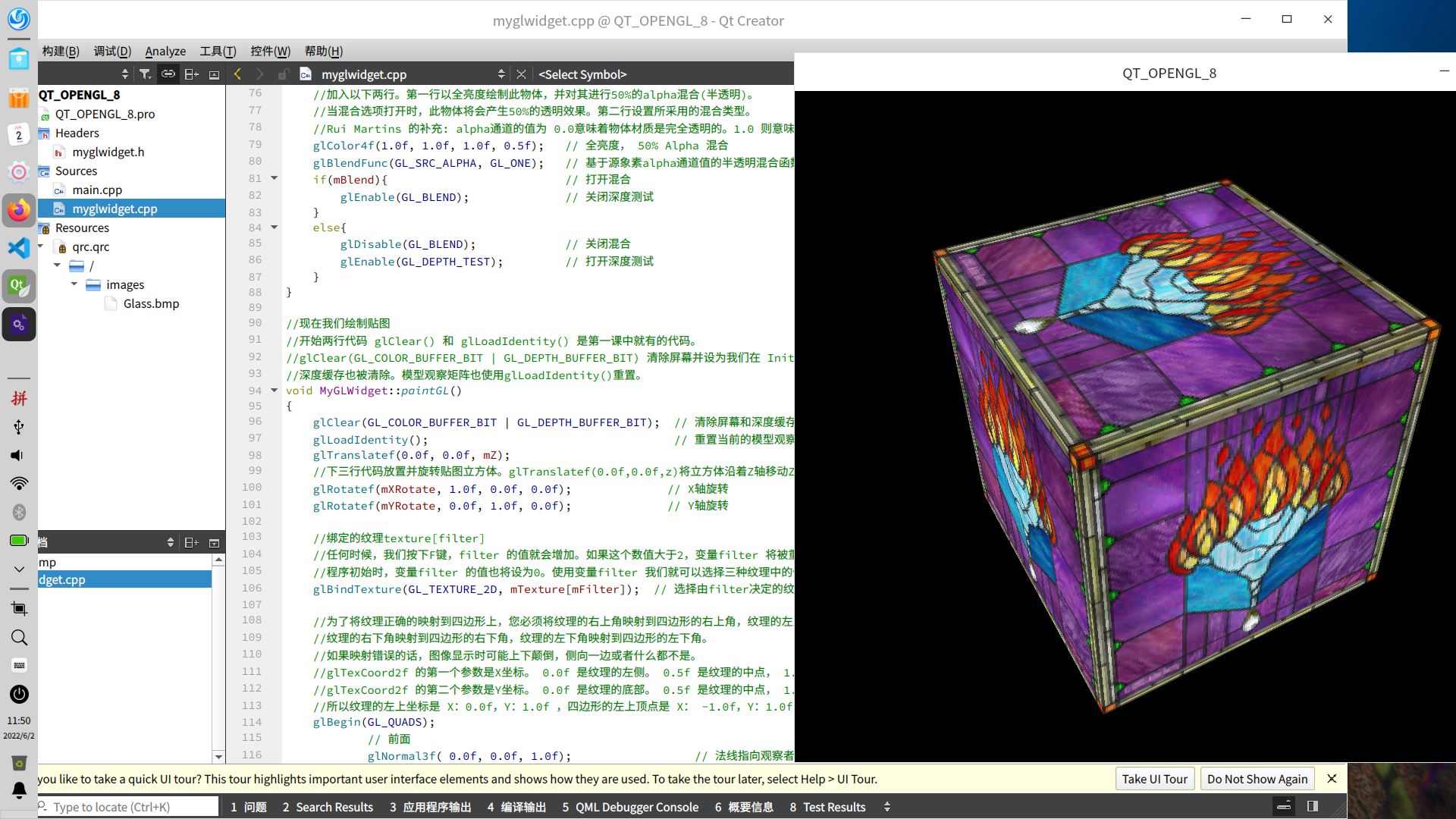Click the open documents list scrollbar
Viewport: 1456px width, 819px height.
(x=218, y=657)
